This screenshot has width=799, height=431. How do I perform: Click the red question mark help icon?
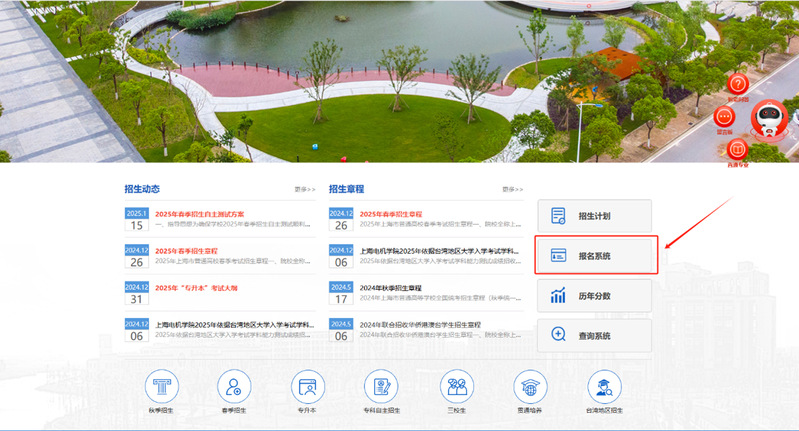(738, 84)
